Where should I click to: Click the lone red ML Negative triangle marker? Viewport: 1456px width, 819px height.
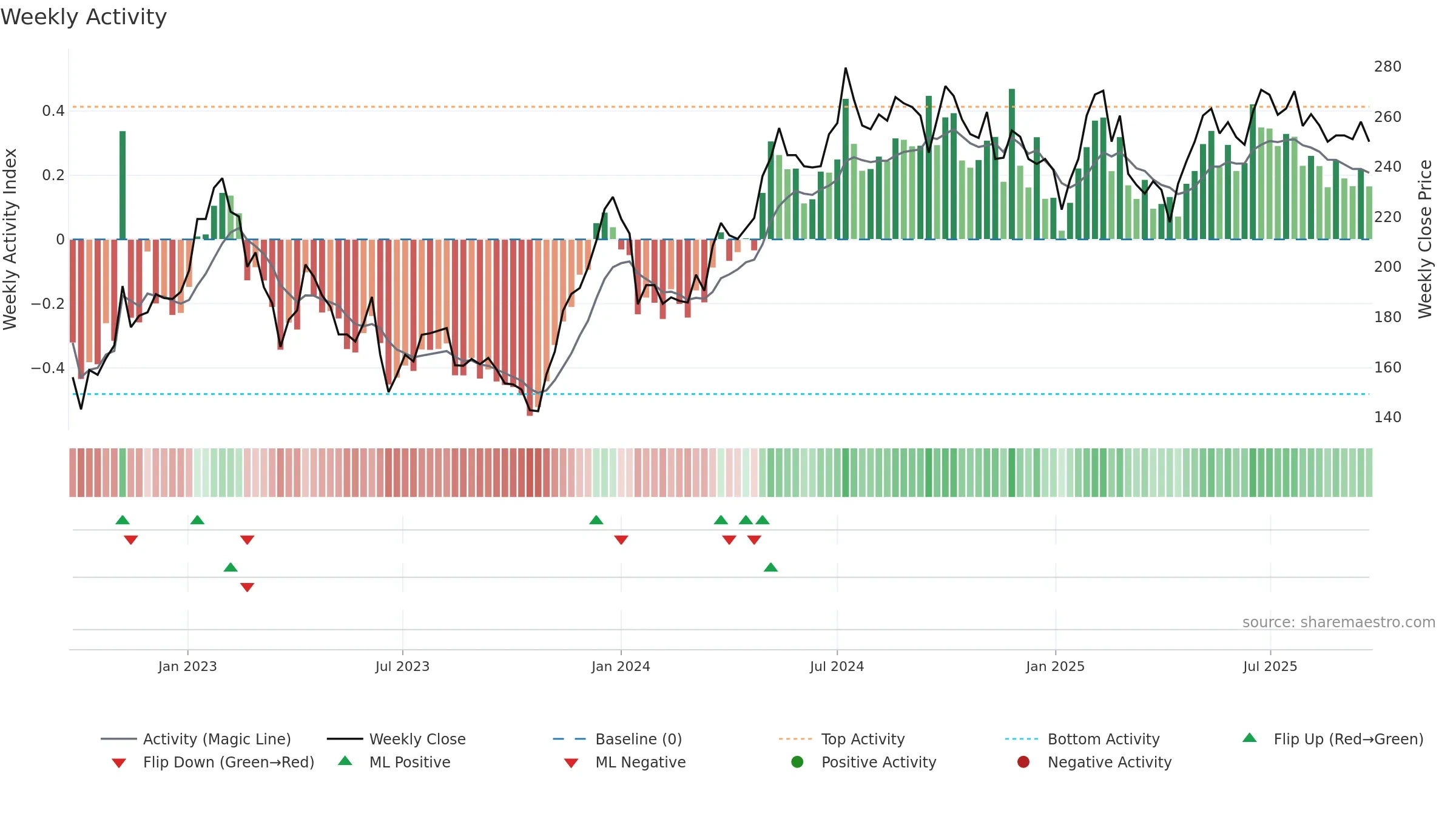tap(247, 587)
